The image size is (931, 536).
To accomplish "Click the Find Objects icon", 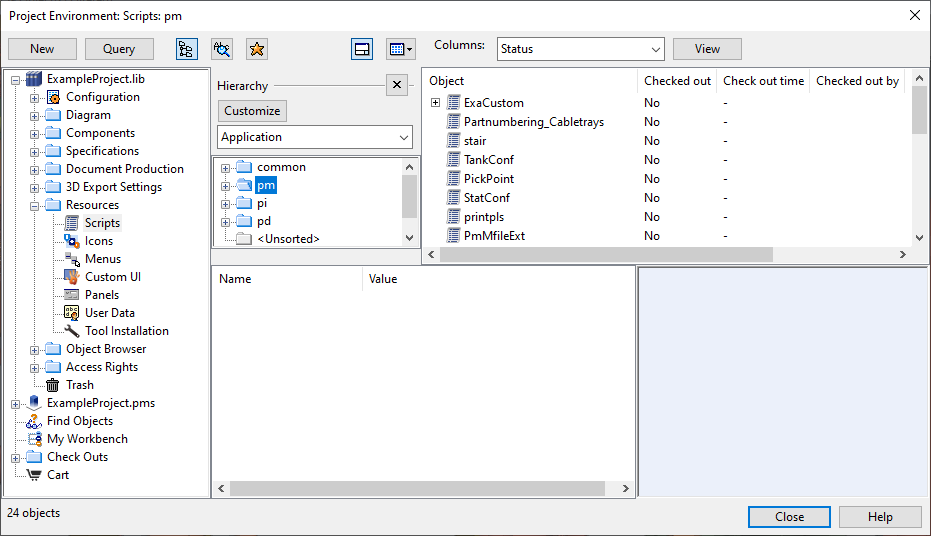I will click(34, 421).
